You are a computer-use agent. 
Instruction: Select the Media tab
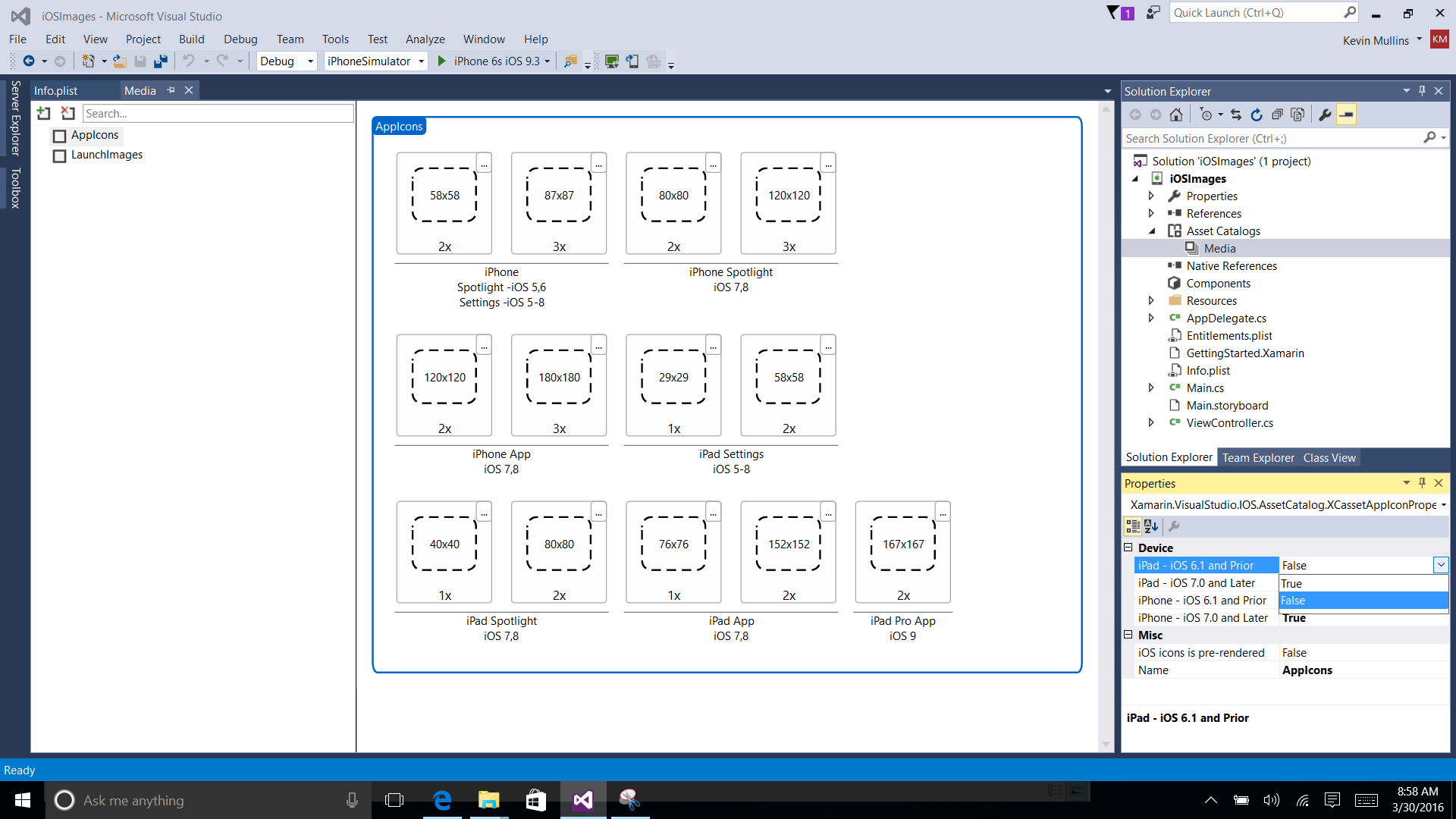tap(141, 90)
